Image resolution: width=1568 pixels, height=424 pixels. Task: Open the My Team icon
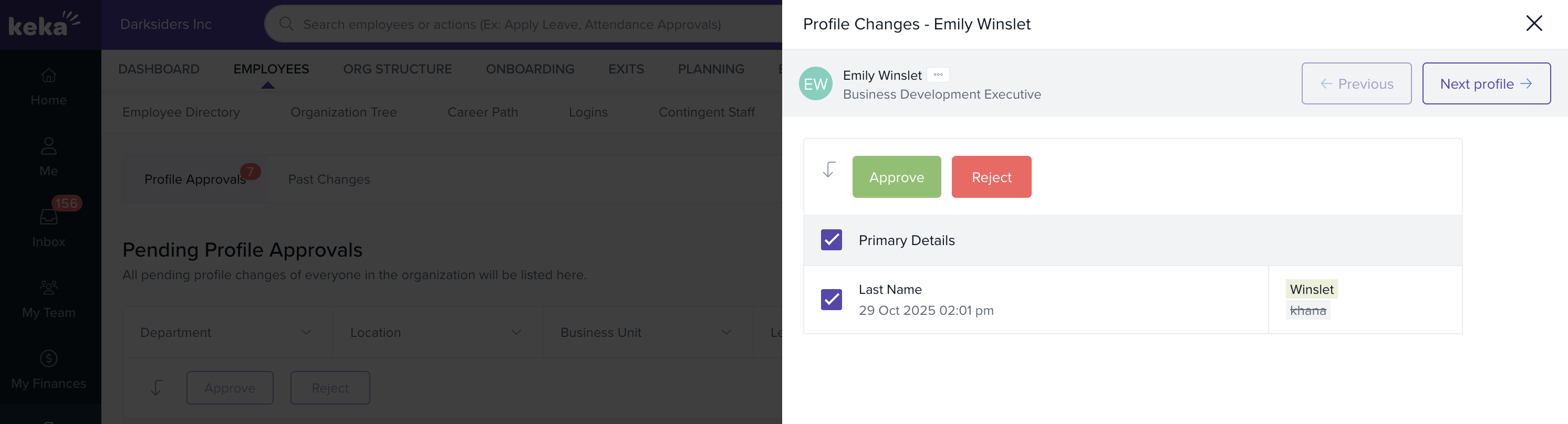click(49, 288)
